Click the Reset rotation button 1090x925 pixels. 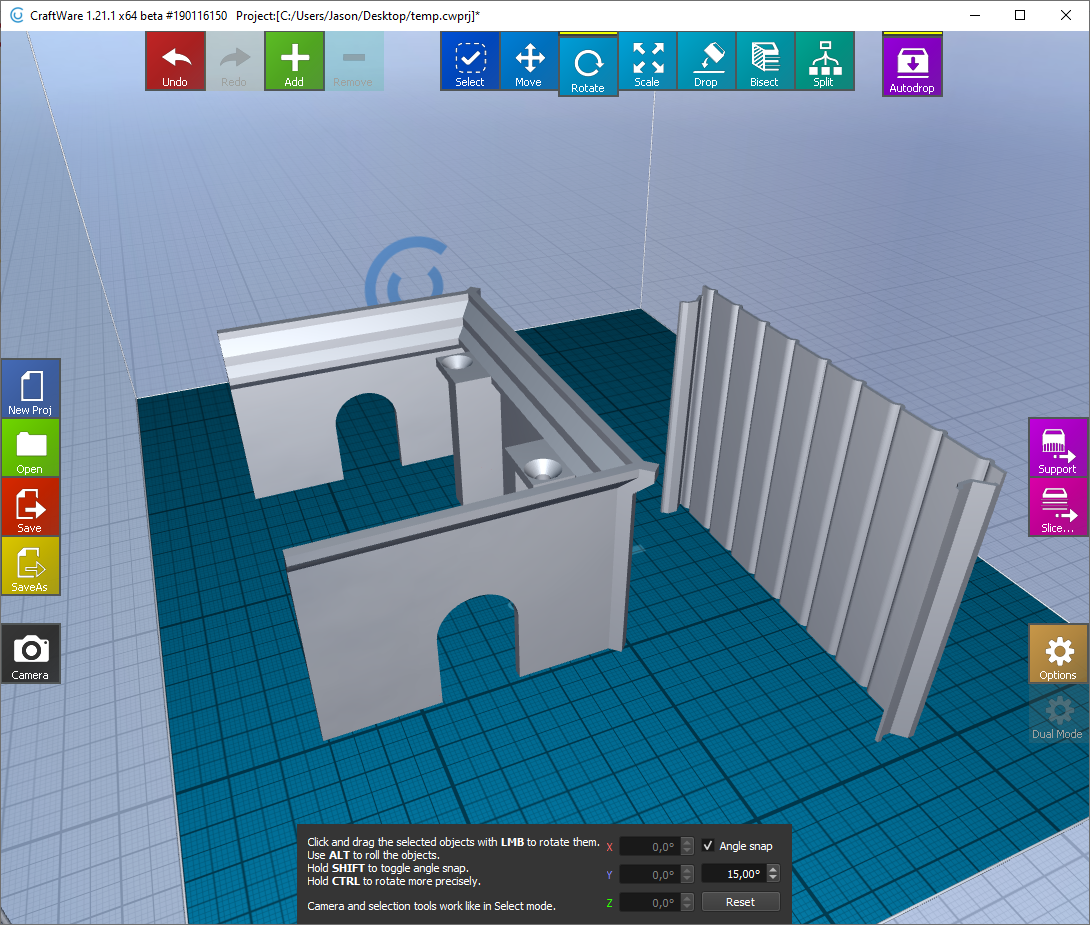(x=740, y=902)
